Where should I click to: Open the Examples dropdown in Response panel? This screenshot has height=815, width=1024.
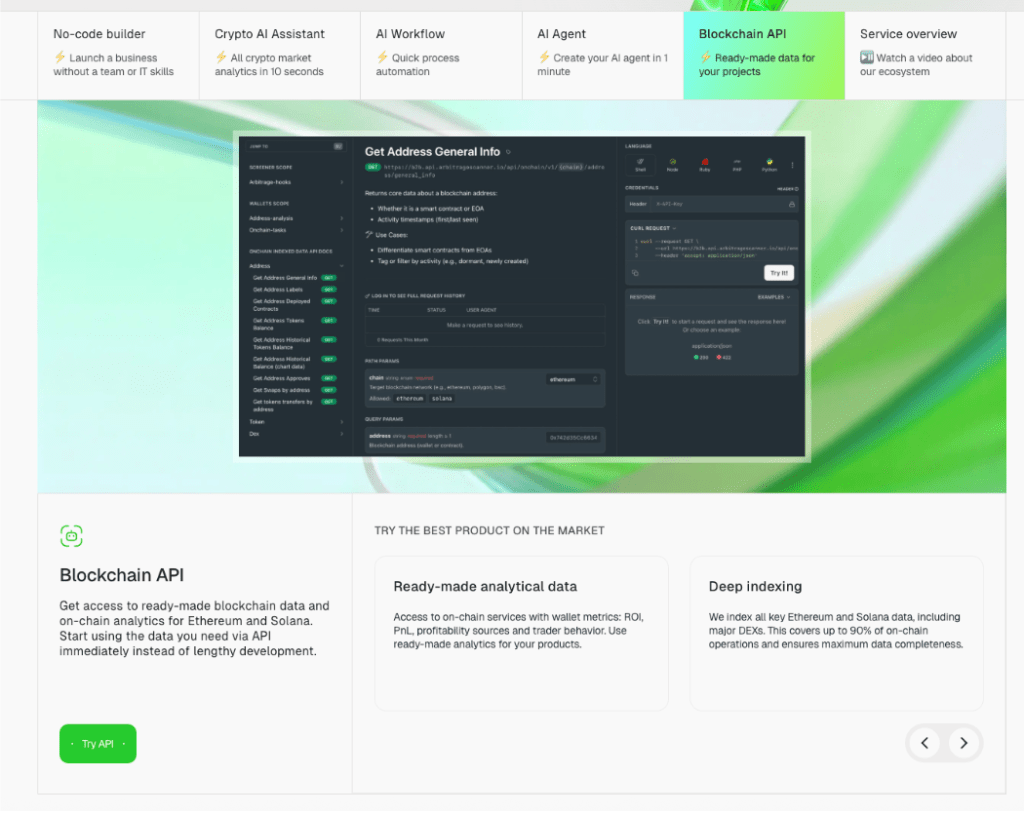(x=774, y=297)
